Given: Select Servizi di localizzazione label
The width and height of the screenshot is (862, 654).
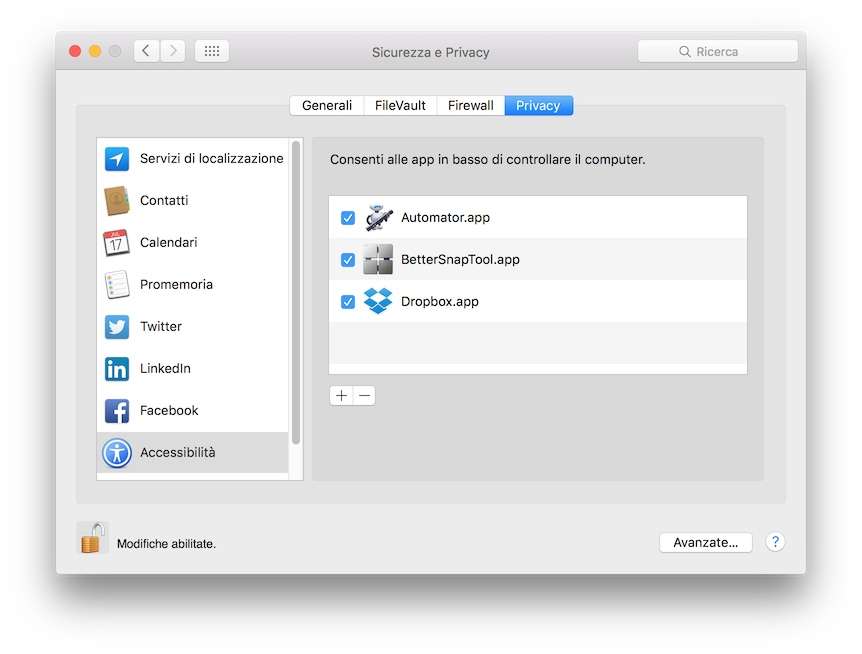Looking at the screenshot, I should coord(212,159).
